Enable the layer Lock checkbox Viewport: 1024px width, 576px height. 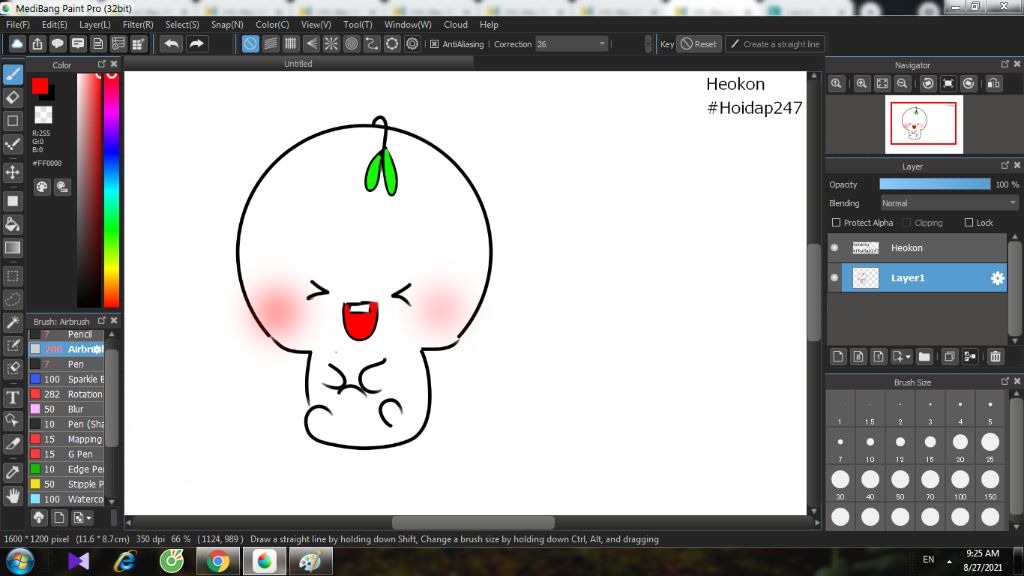click(x=968, y=223)
